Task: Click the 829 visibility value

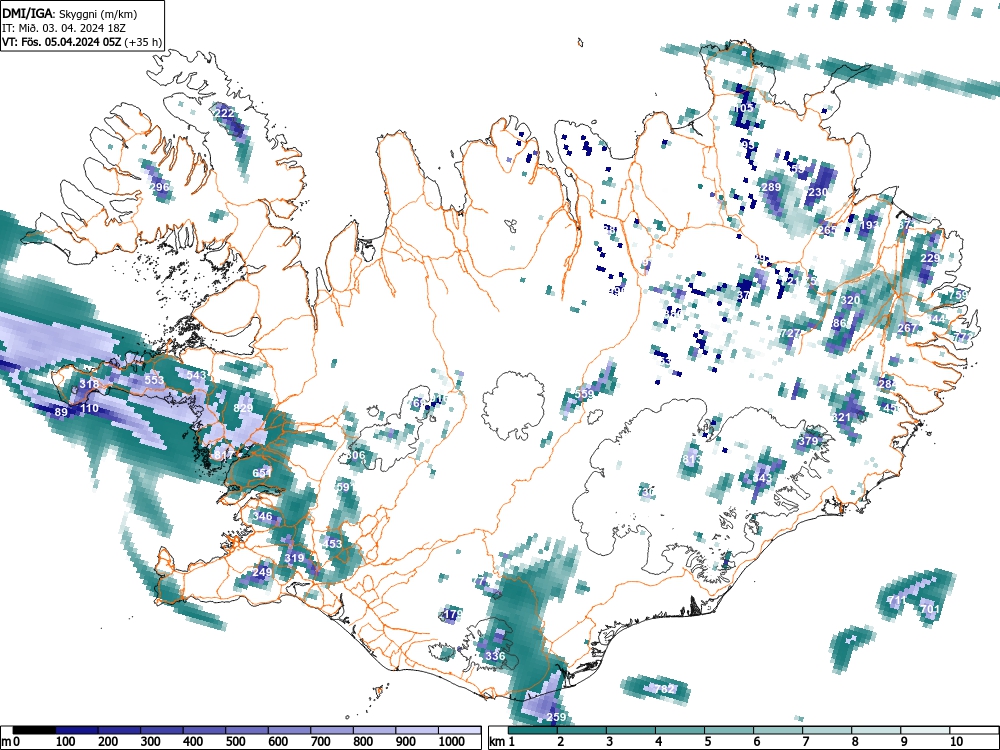Action: click(x=244, y=408)
